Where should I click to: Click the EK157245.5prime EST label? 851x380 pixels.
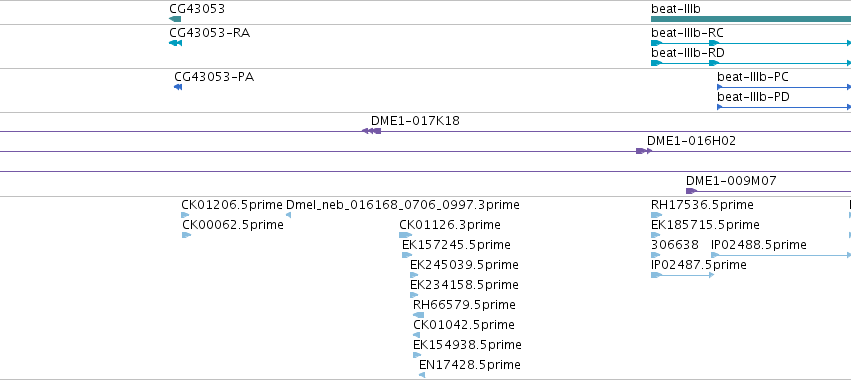(x=456, y=245)
